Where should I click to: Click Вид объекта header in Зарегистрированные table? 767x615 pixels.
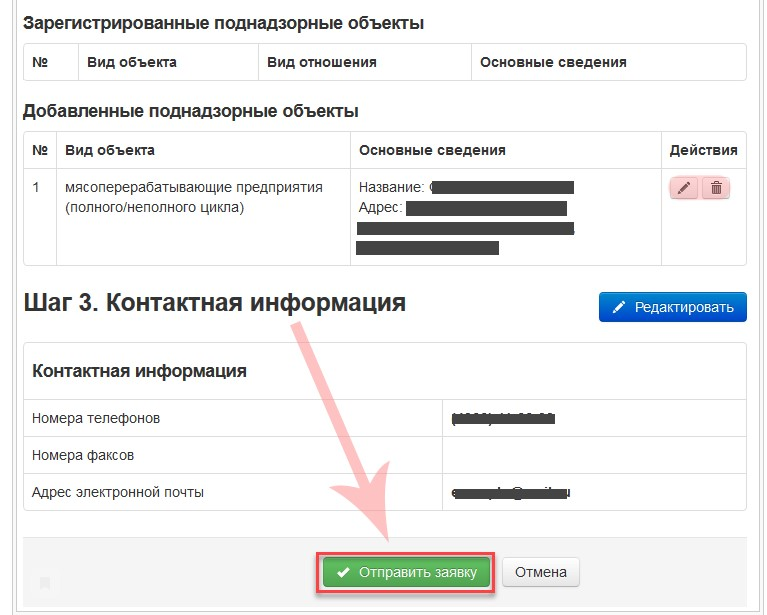[132, 62]
